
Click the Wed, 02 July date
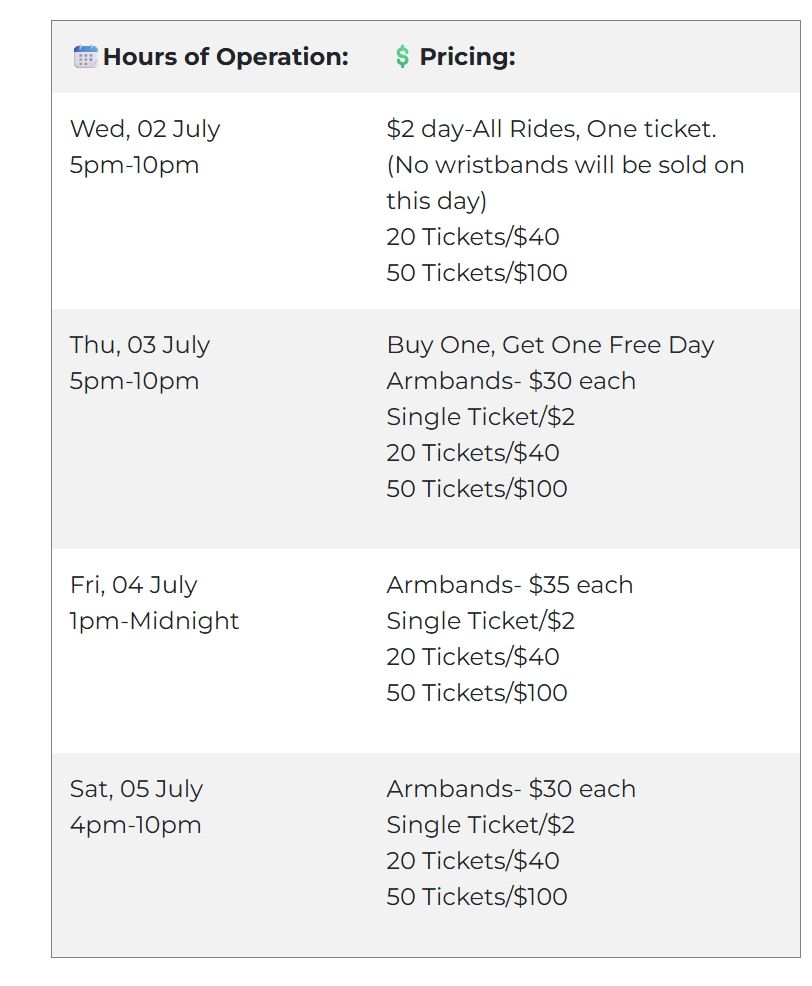(145, 129)
